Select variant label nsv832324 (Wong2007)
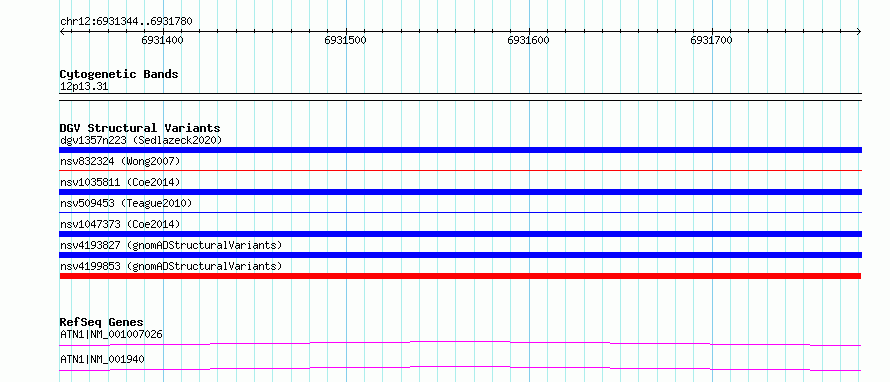Screen dimensions: 890x382 coord(120,162)
